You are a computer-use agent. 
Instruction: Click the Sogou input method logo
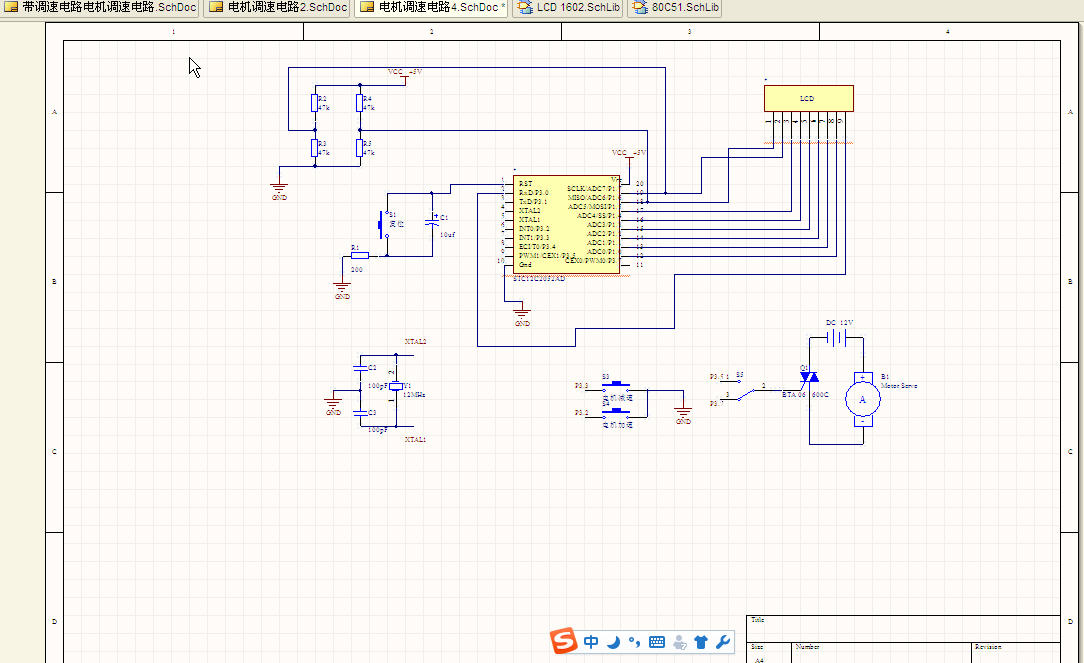click(563, 641)
